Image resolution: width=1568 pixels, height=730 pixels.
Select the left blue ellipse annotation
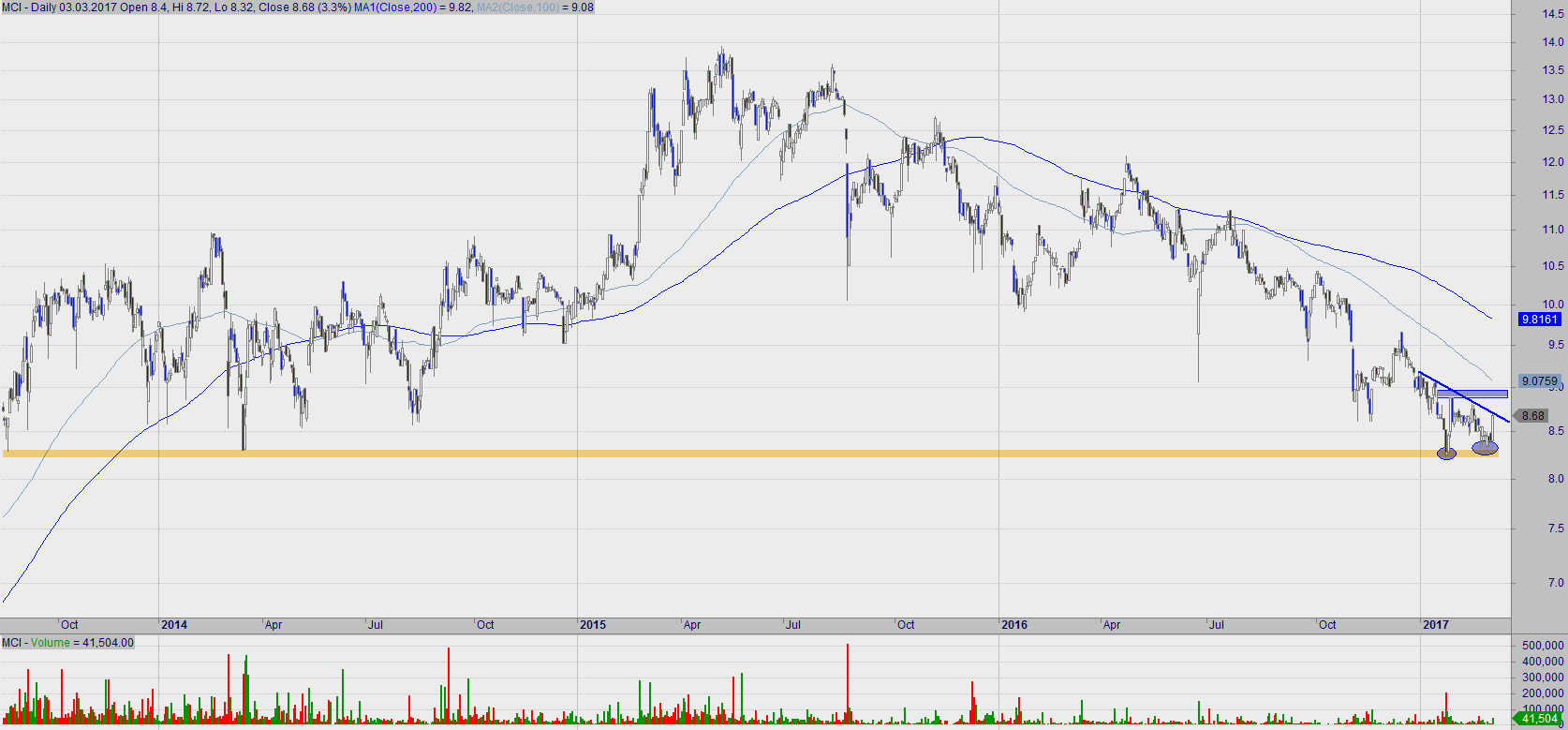coord(1447,454)
